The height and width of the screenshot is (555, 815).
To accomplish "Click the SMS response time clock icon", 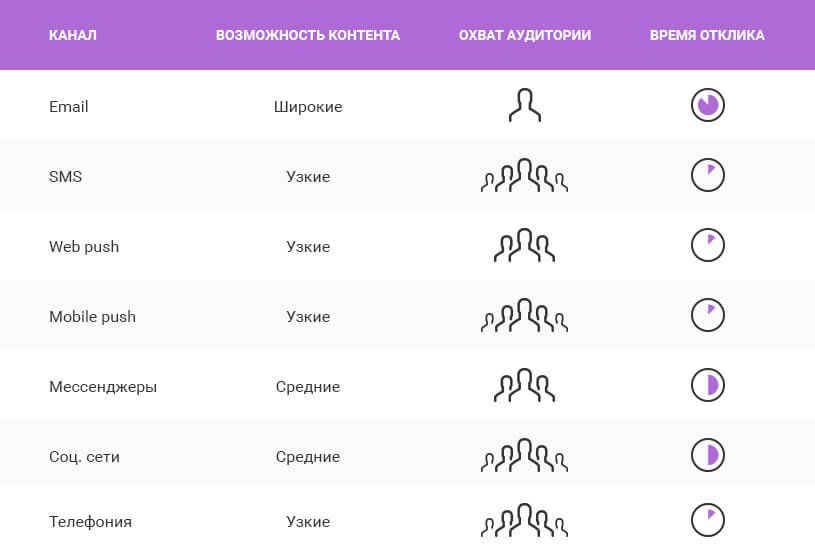I will pyautogui.click(x=708, y=175).
